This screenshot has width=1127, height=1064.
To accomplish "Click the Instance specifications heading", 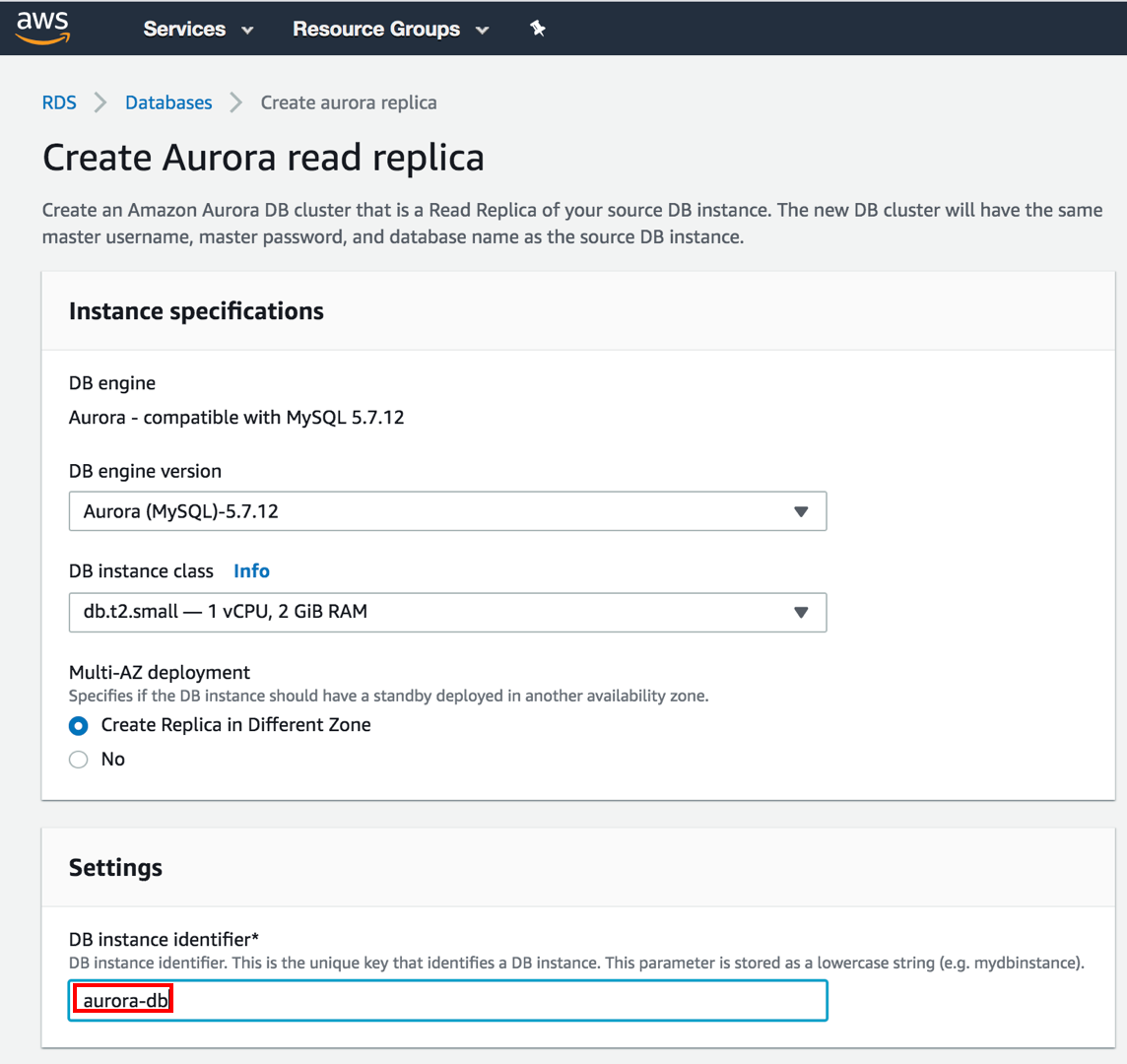I will (x=196, y=311).
